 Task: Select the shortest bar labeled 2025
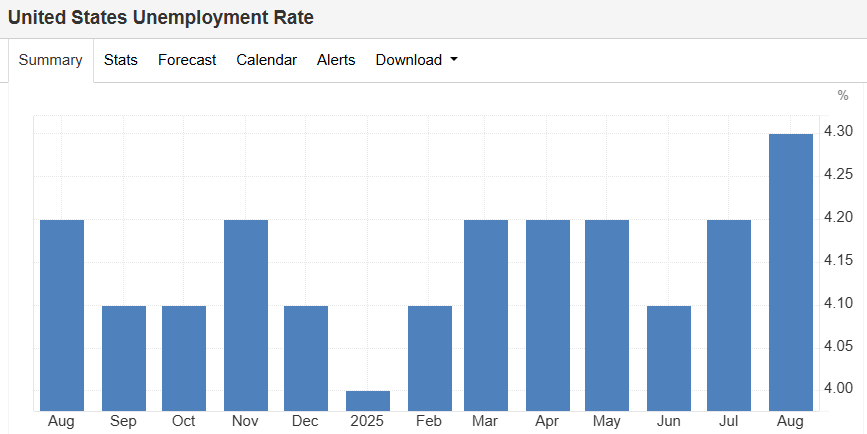(x=368, y=400)
